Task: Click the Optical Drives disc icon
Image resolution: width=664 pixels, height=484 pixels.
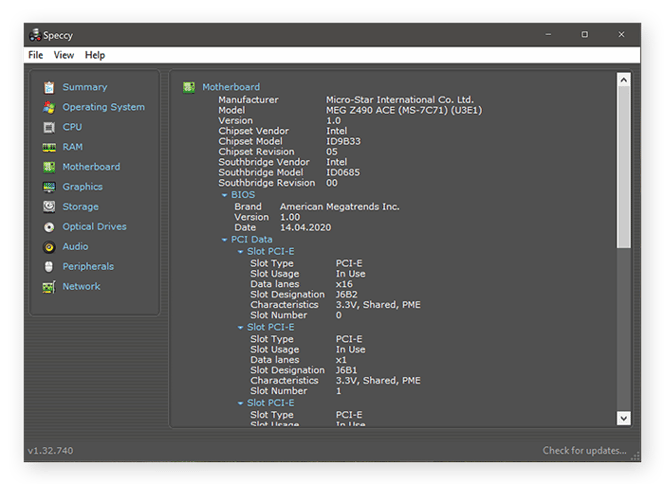Action: 49,227
